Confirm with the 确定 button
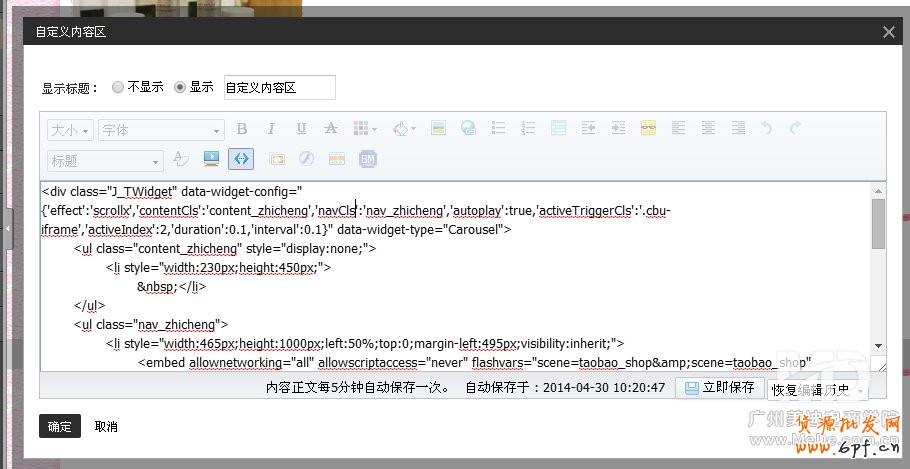 pyautogui.click(x=59, y=426)
